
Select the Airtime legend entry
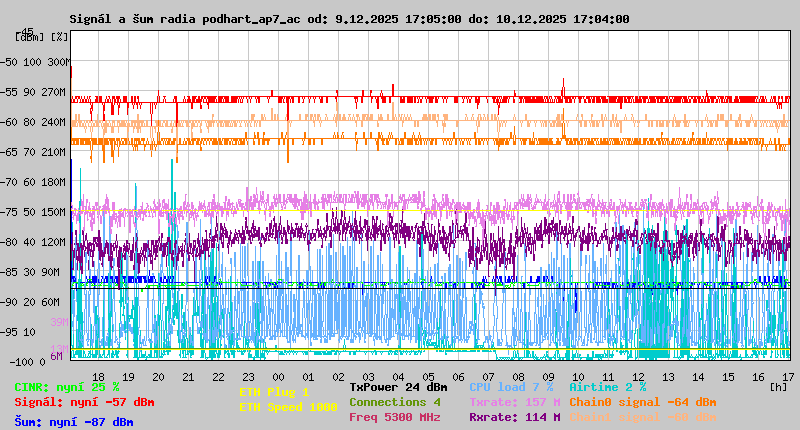tap(607, 387)
